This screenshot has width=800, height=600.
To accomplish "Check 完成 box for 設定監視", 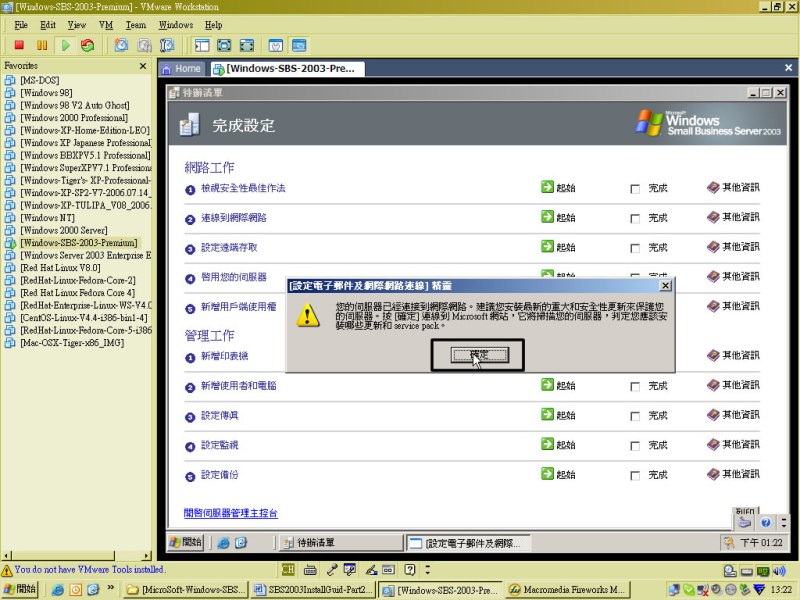I will 635,445.
